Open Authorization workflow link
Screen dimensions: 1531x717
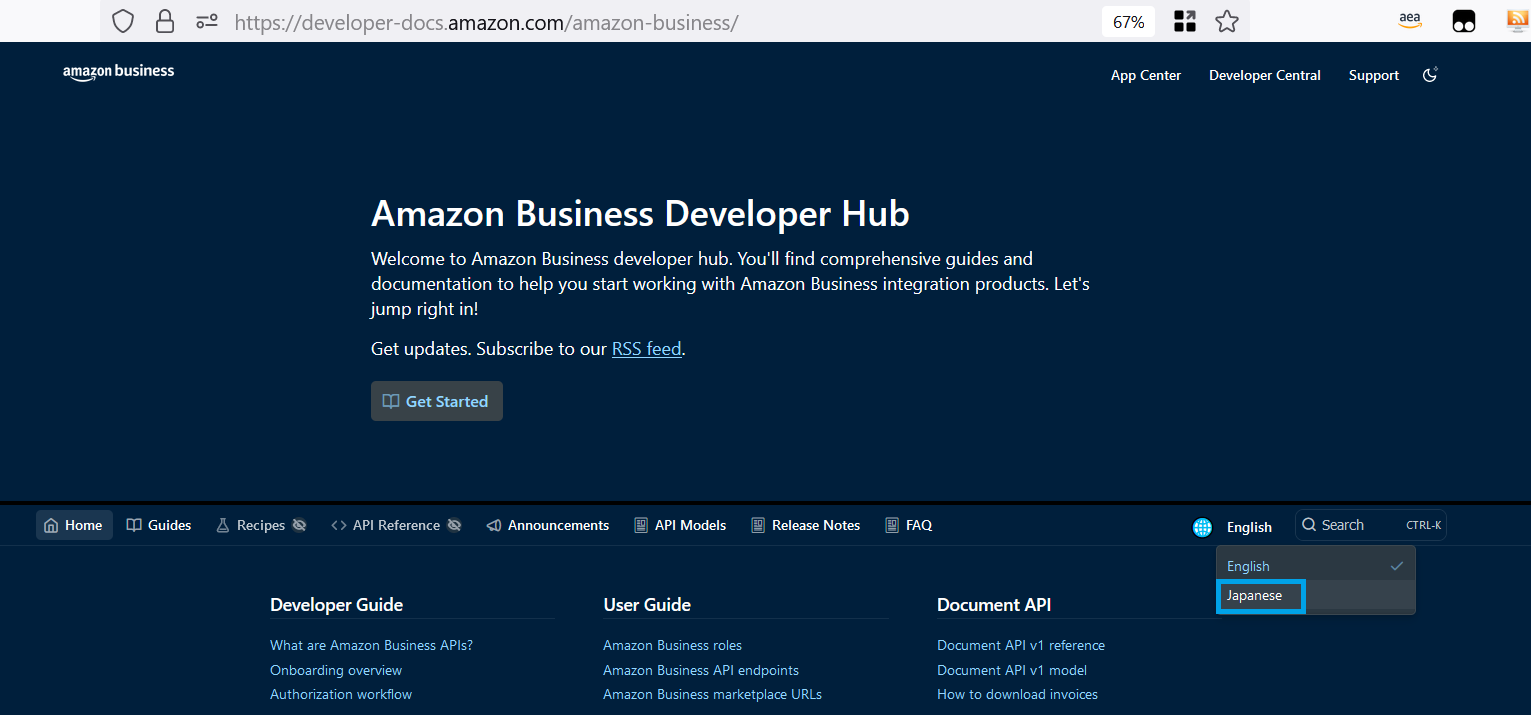(x=341, y=694)
